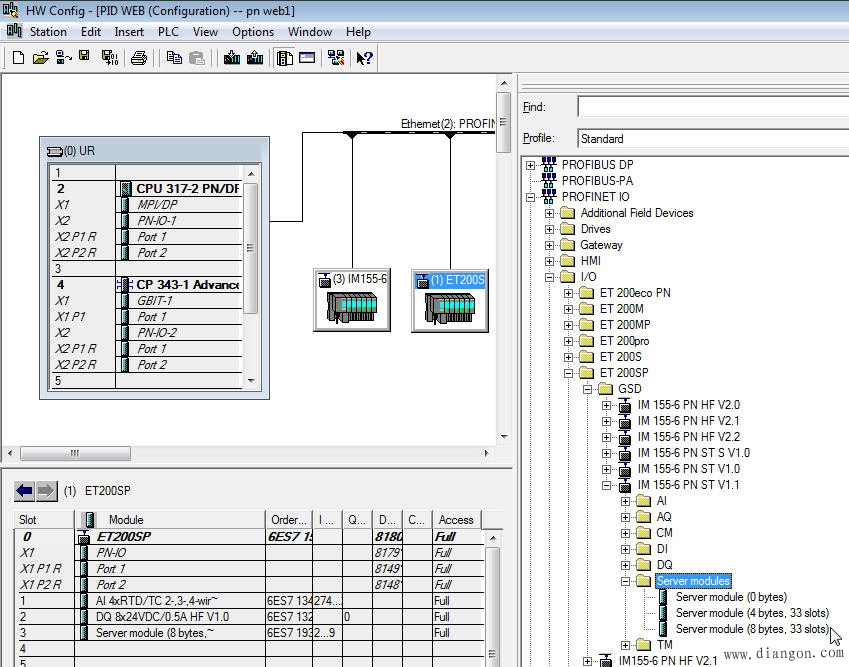Expand the ET 200M folder
849x667 pixels.
(568, 309)
